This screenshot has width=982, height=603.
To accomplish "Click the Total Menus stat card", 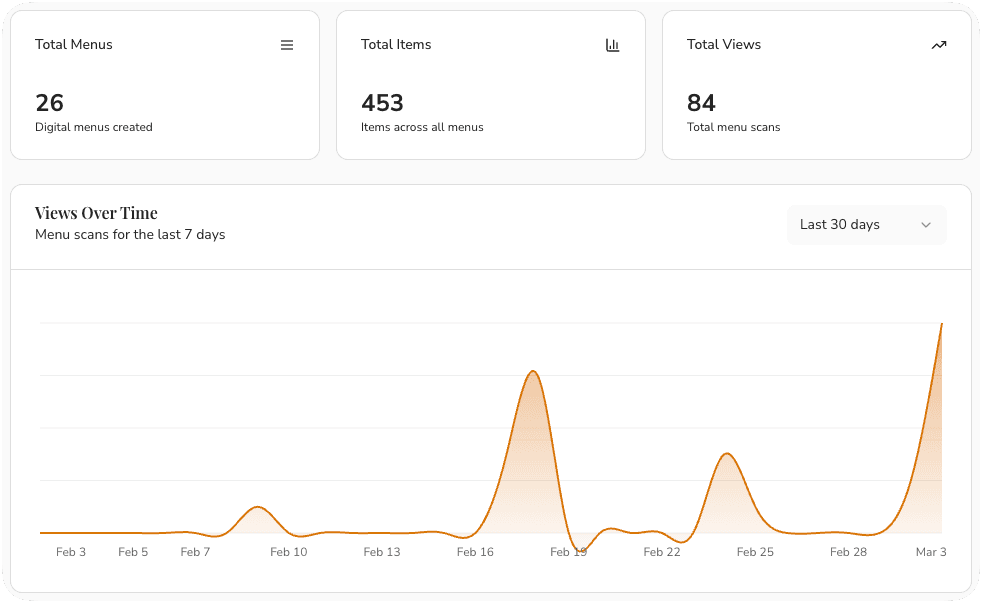I will pos(165,84).
